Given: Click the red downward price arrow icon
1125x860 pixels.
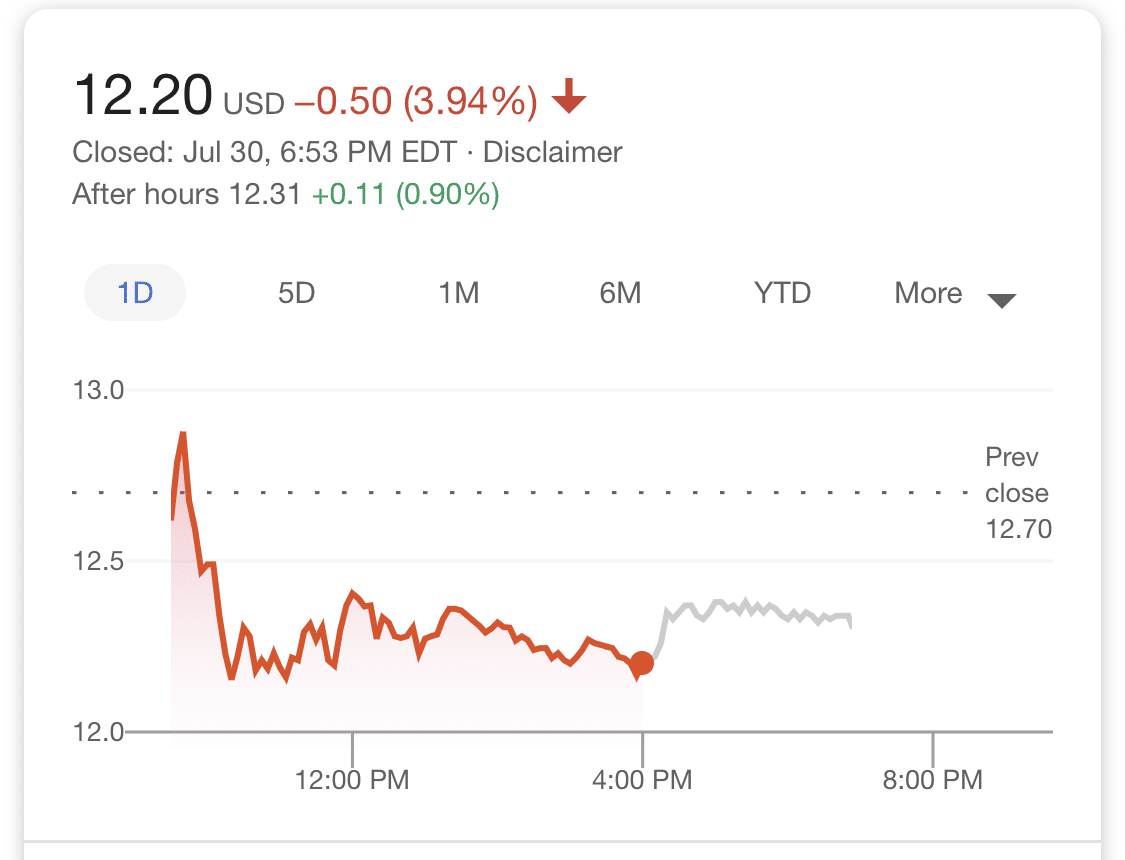Looking at the screenshot, I should click(x=568, y=98).
